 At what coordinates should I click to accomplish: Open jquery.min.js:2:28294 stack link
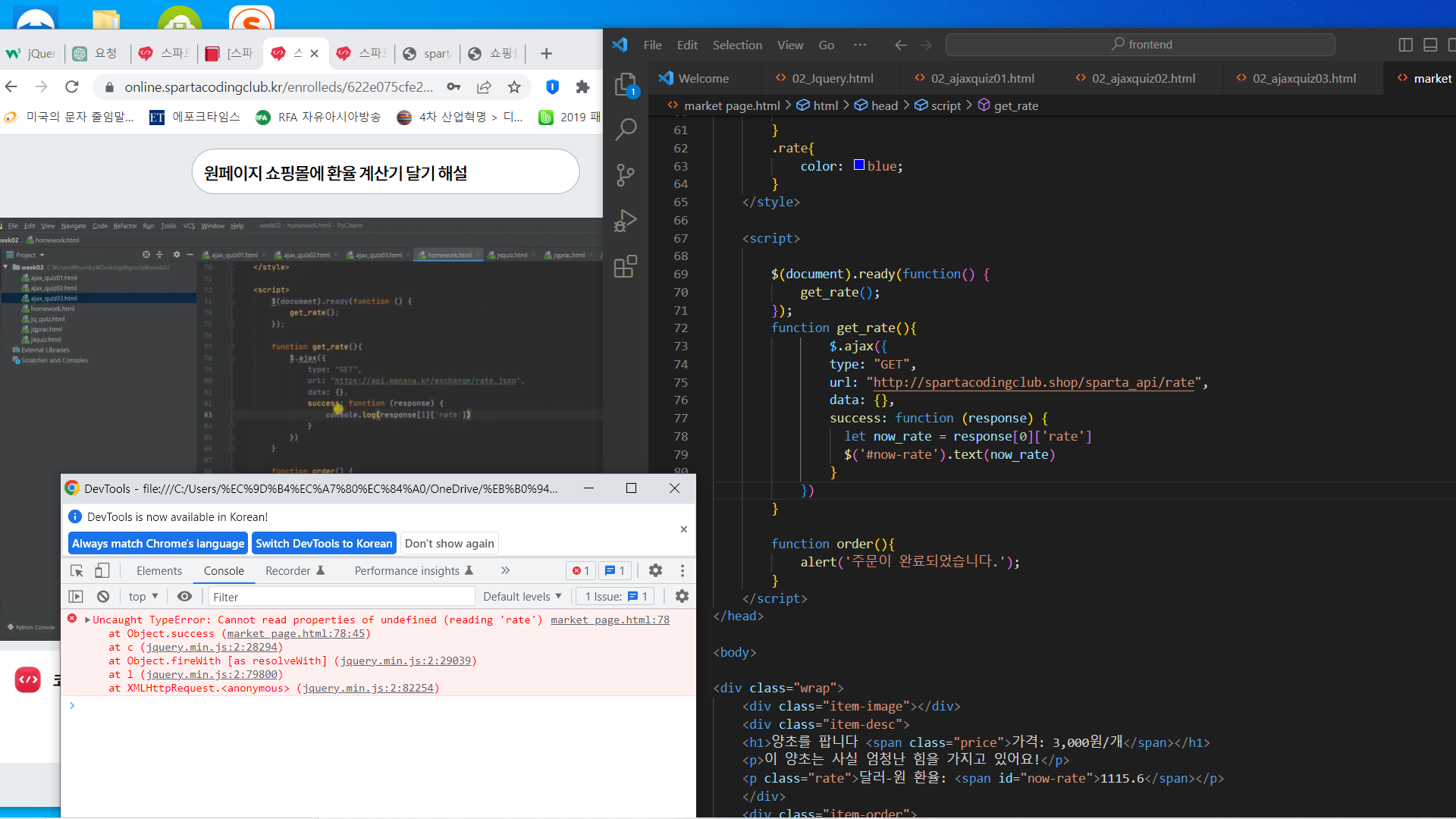tap(212, 647)
